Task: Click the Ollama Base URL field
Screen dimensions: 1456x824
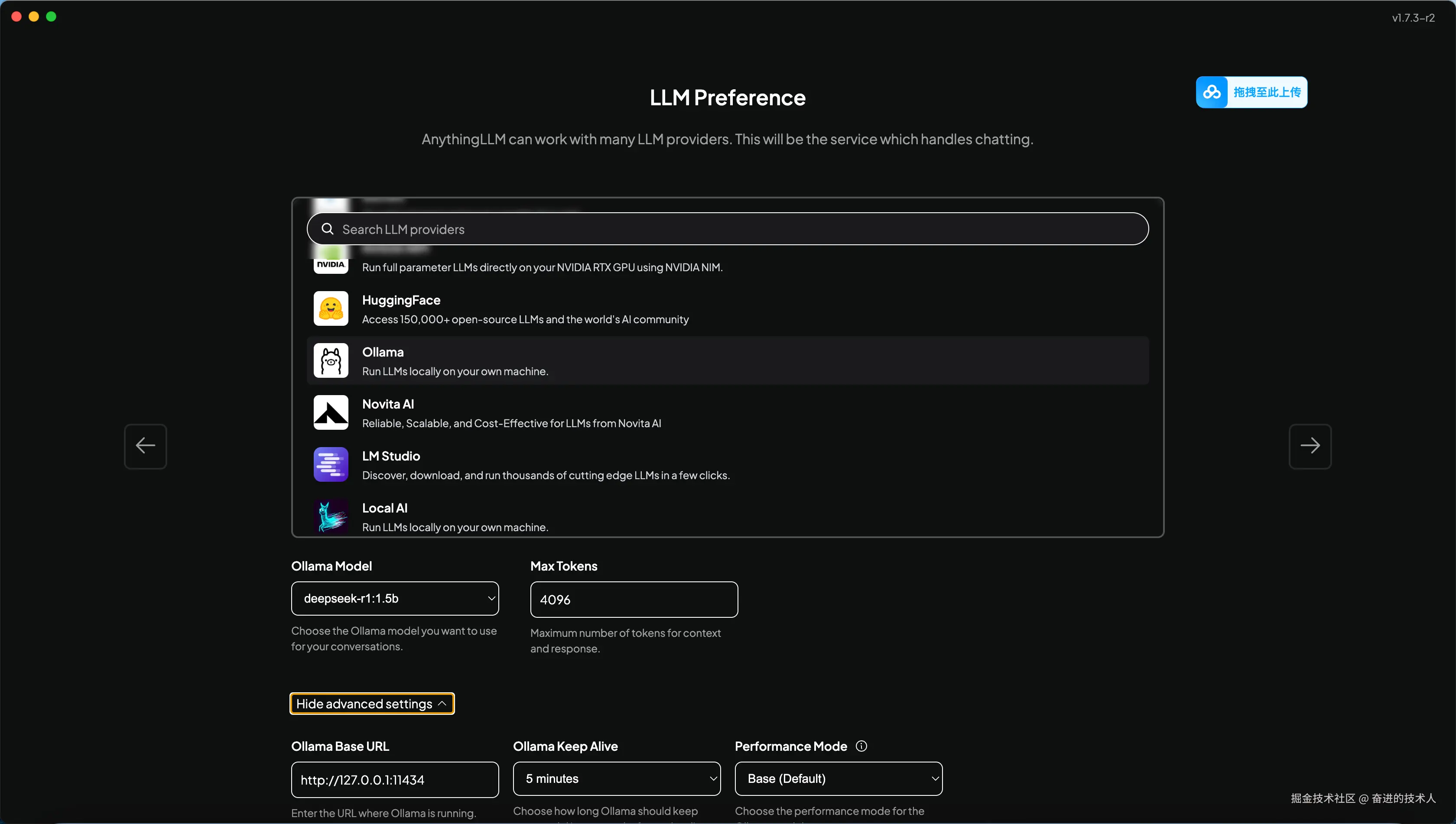Action: coord(395,779)
